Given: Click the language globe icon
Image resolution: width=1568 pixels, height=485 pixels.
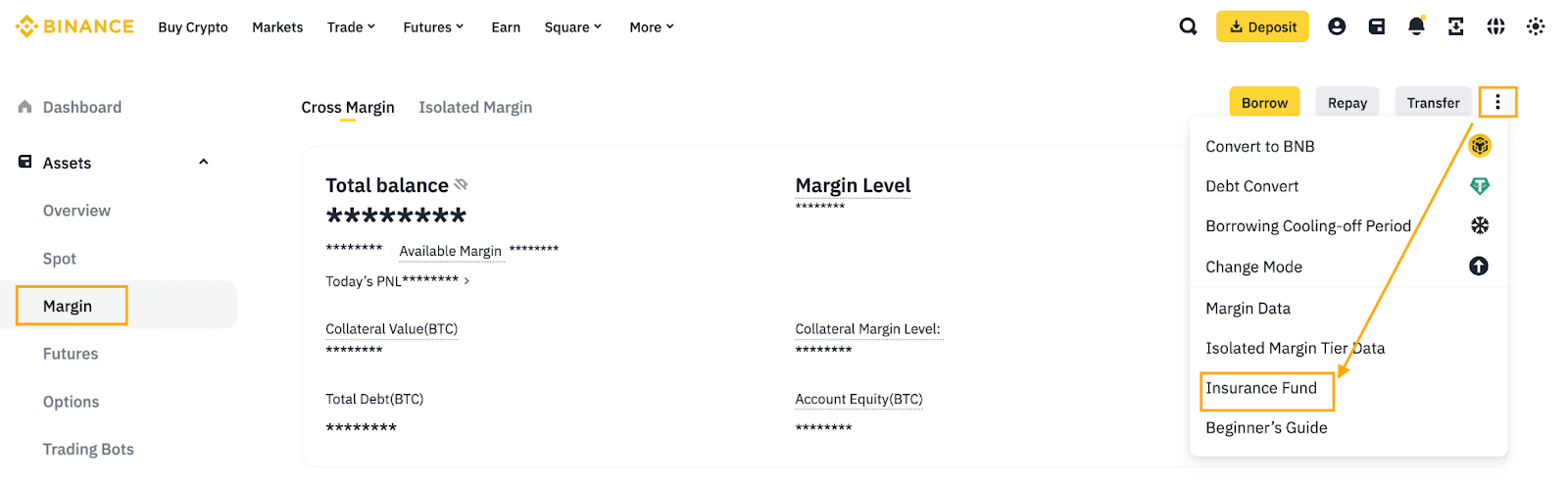Looking at the screenshot, I should tap(1495, 26).
